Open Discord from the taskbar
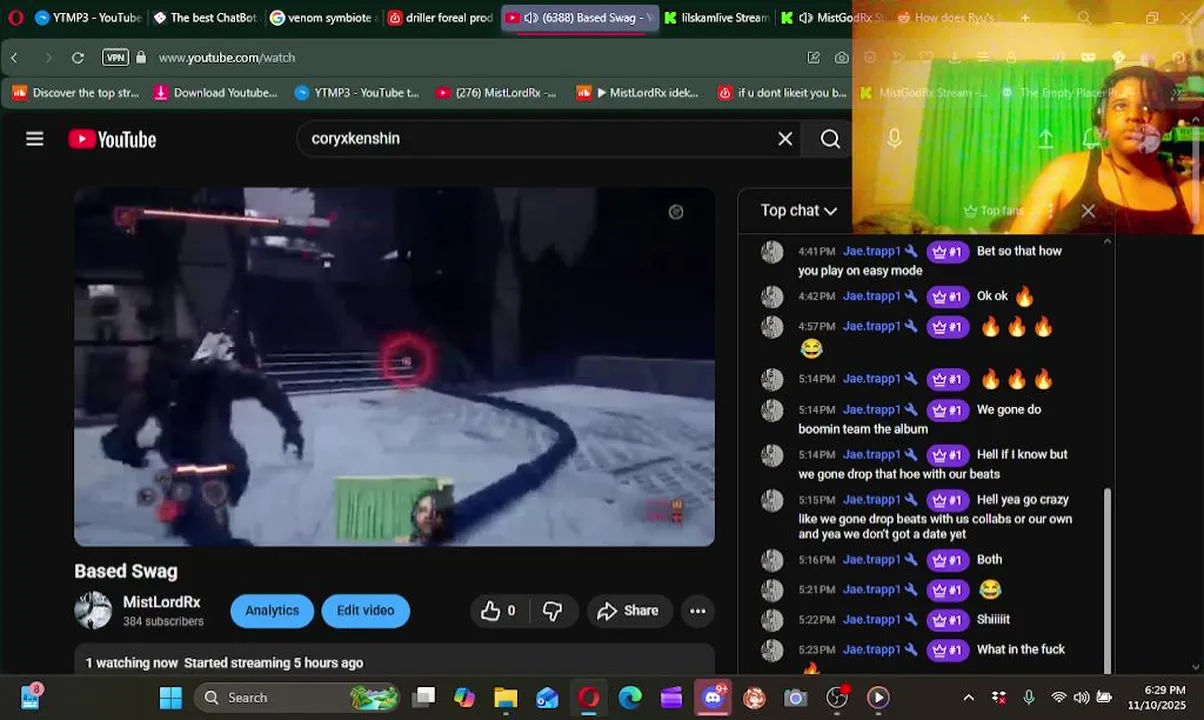The width and height of the screenshot is (1204, 720). [x=713, y=697]
